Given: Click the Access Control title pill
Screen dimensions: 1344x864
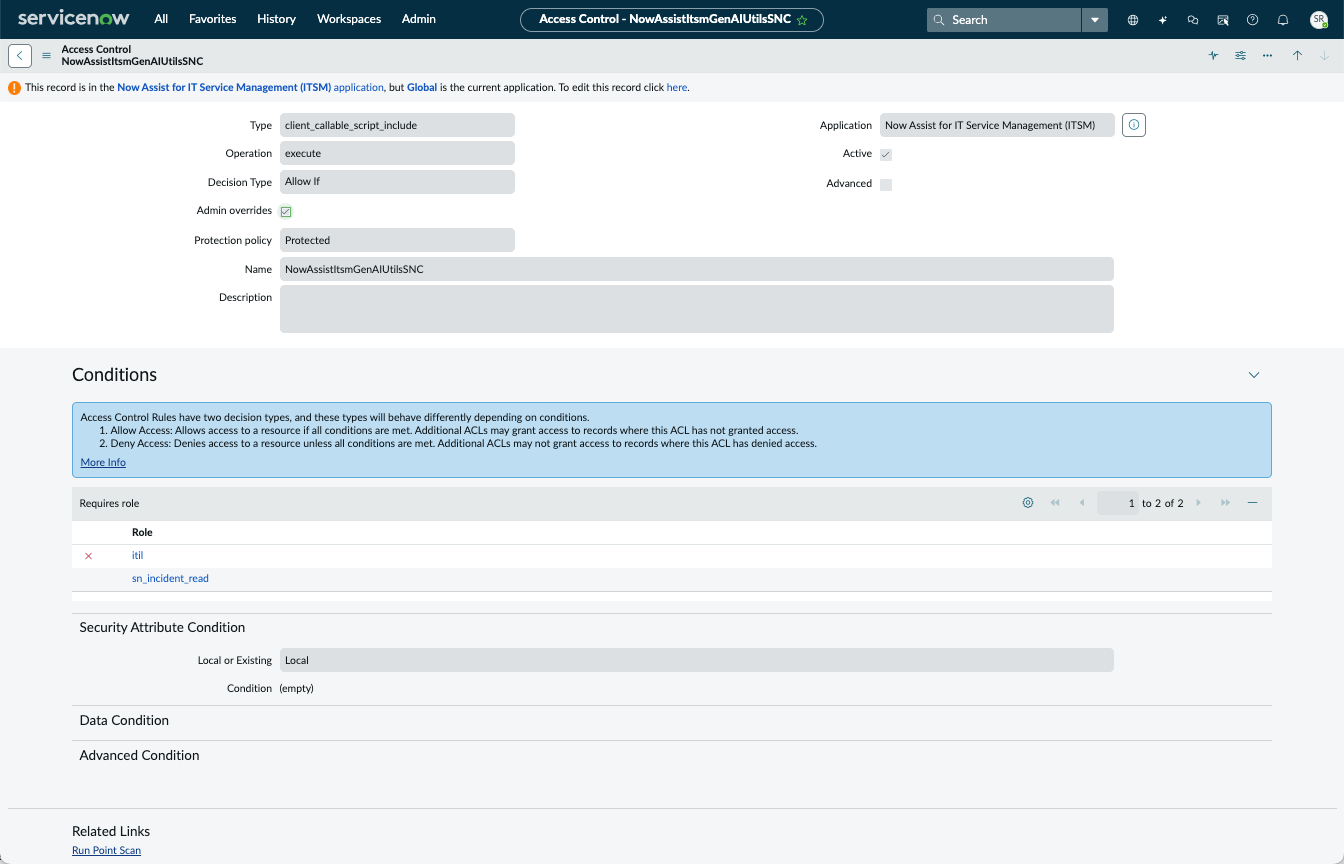Looking at the screenshot, I should click(x=671, y=20).
